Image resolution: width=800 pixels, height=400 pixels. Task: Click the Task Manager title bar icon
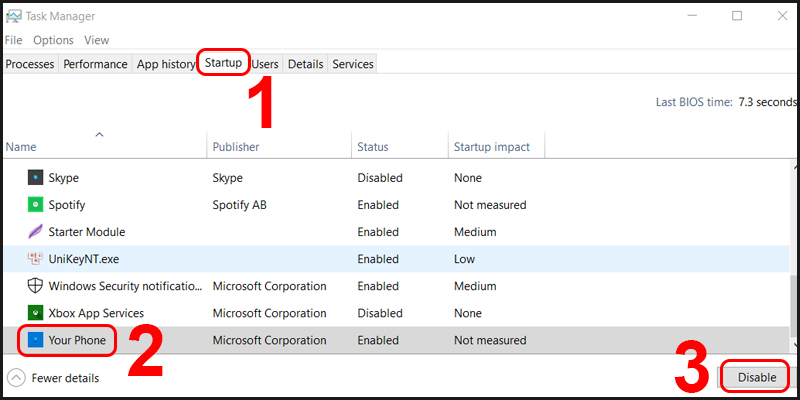click(x=13, y=16)
